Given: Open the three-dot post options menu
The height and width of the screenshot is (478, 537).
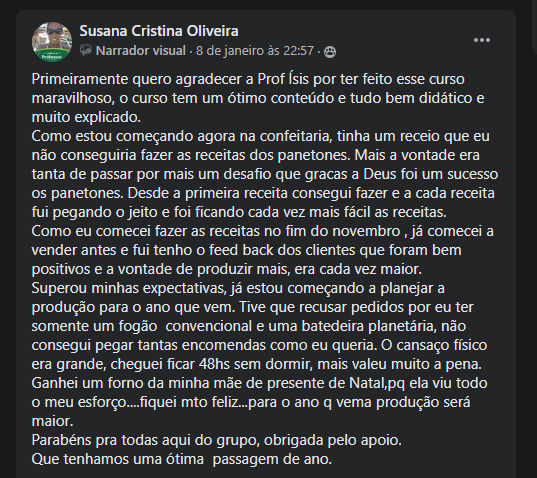Looking at the screenshot, I should point(482,40).
